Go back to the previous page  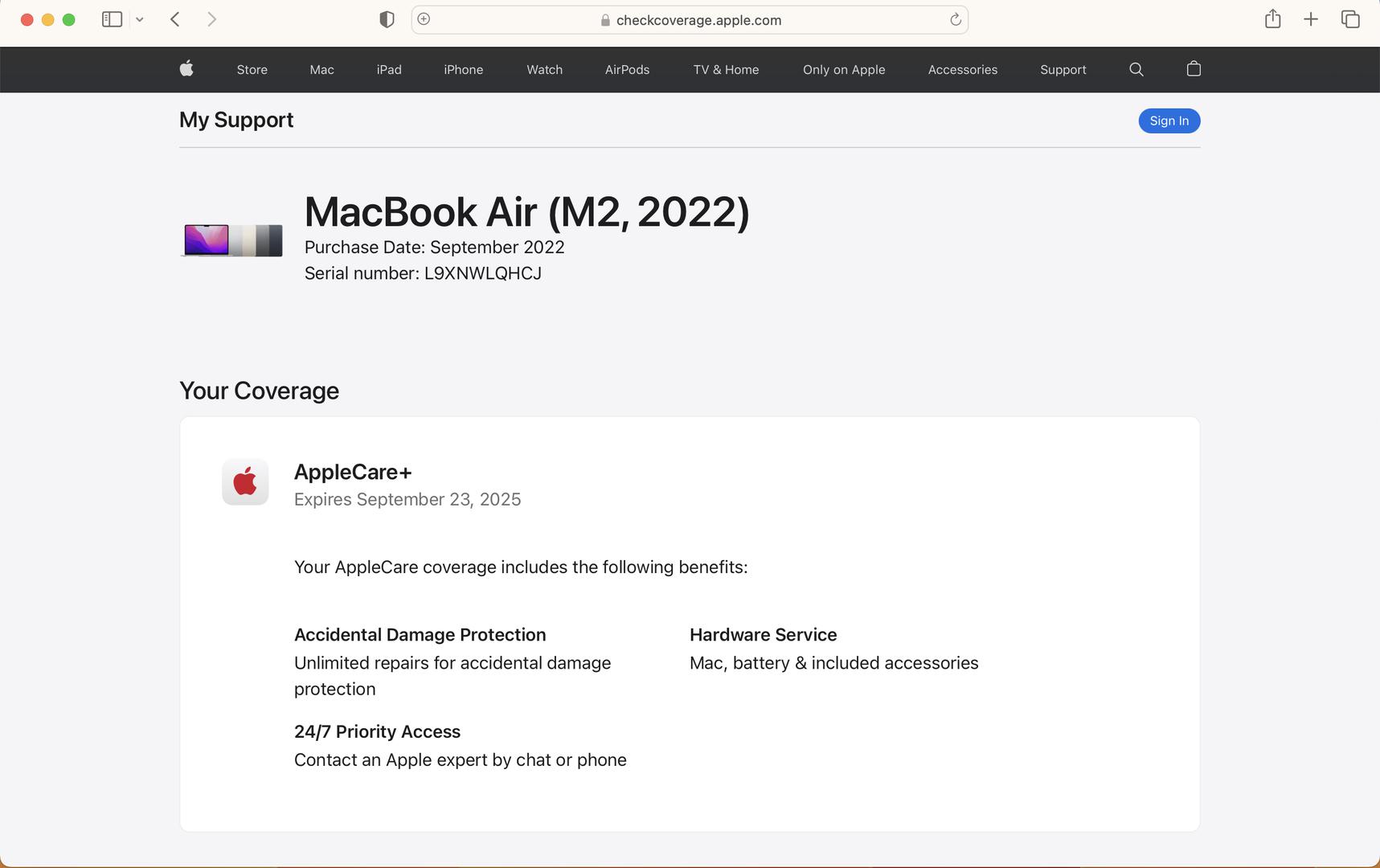point(175,19)
